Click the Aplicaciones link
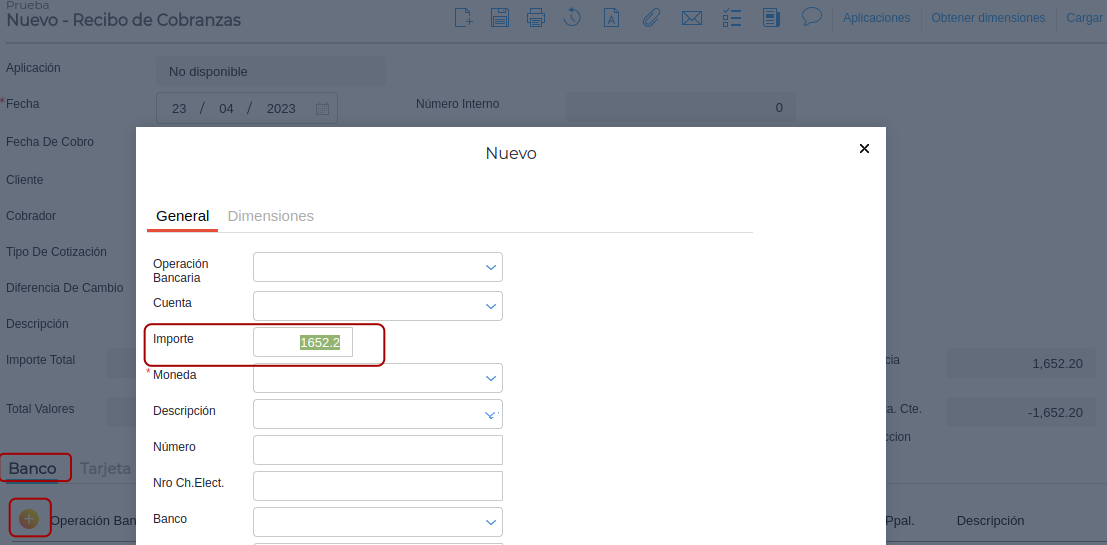The image size is (1107, 545). pos(876,18)
